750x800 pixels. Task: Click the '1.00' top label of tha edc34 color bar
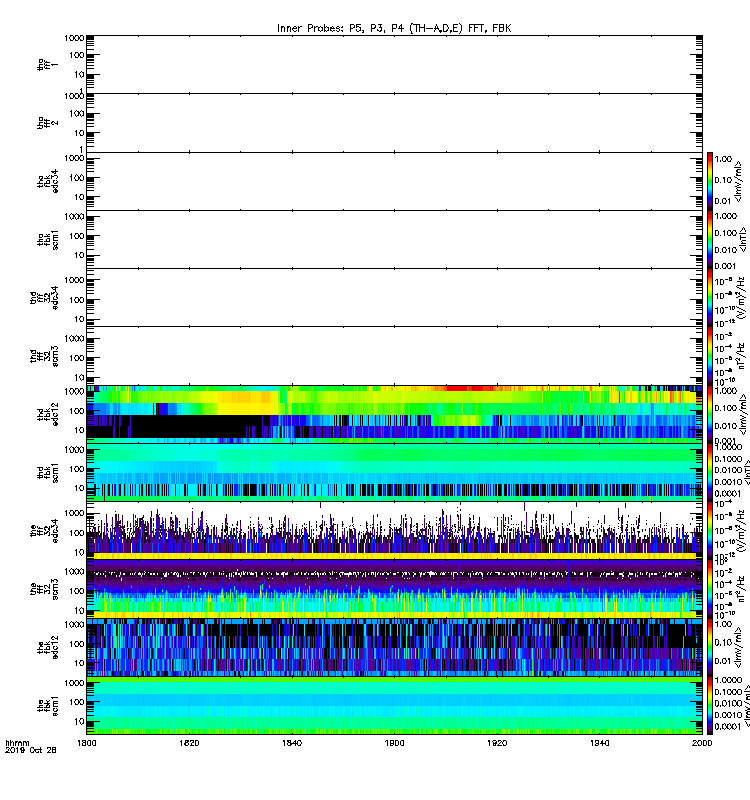tap(723, 159)
